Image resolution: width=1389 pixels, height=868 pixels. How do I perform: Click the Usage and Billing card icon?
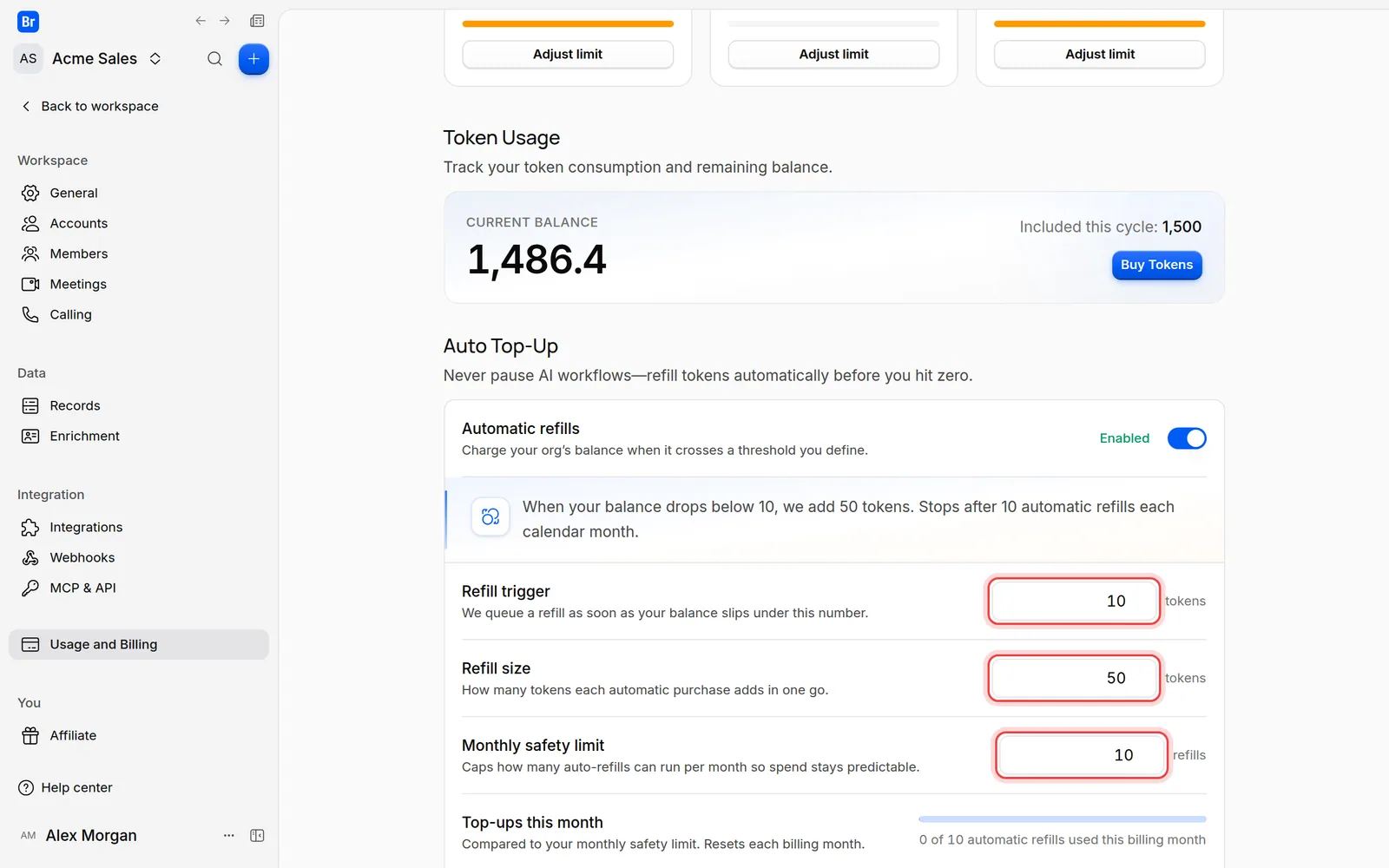(x=30, y=644)
